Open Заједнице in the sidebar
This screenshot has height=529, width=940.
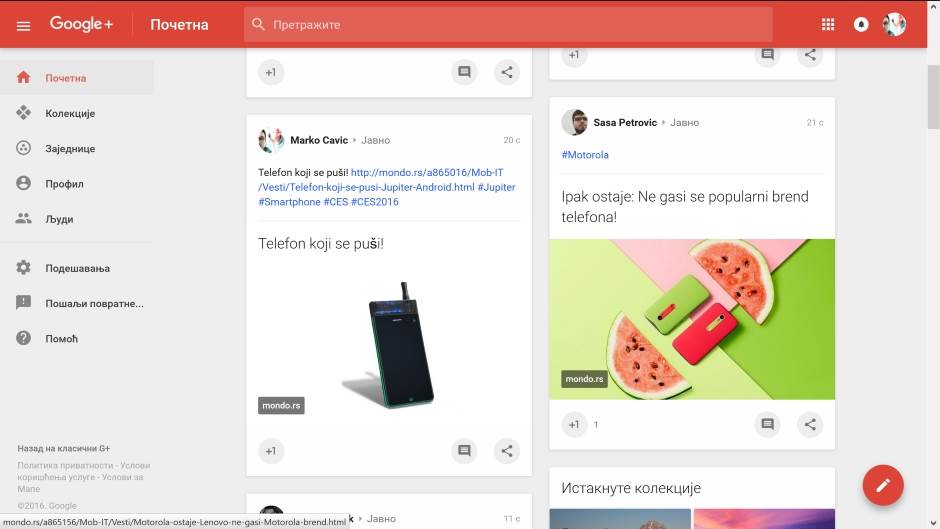click(69, 149)
